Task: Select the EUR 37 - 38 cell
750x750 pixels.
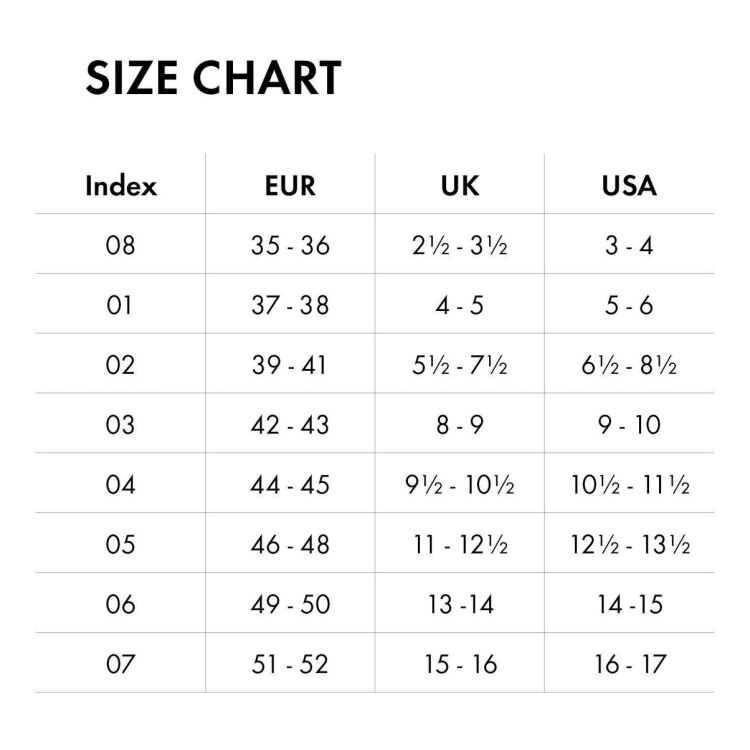Action: [290, 305]
